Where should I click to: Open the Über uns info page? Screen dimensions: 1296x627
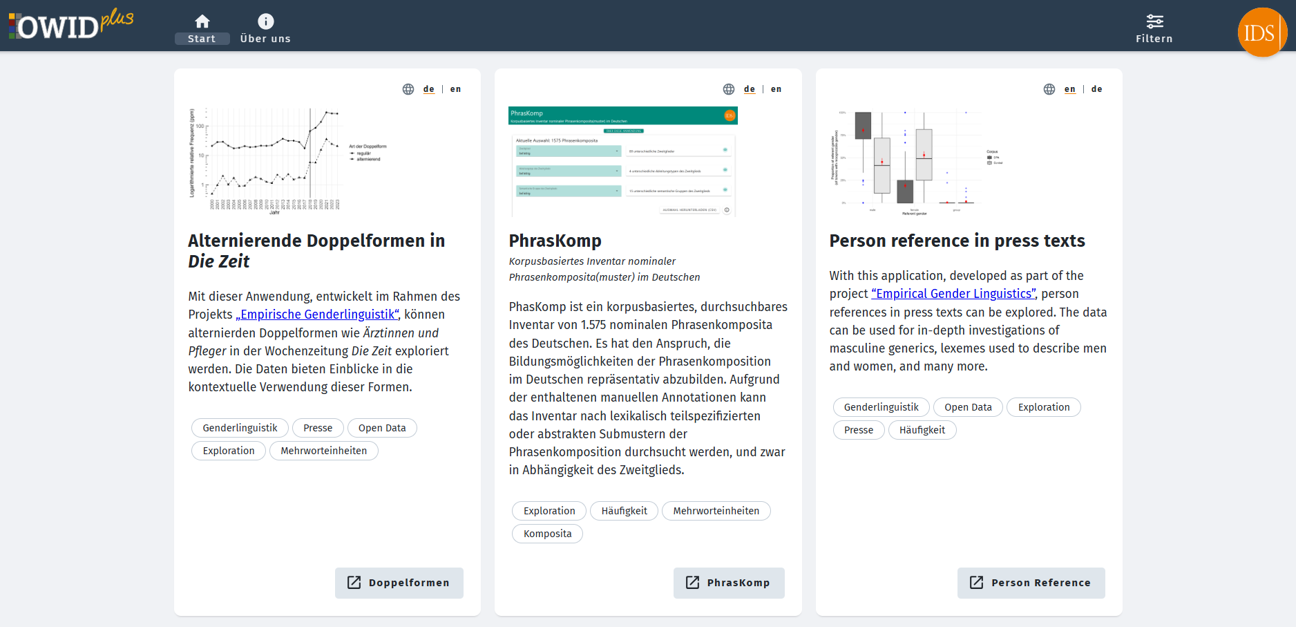(265, 28)
